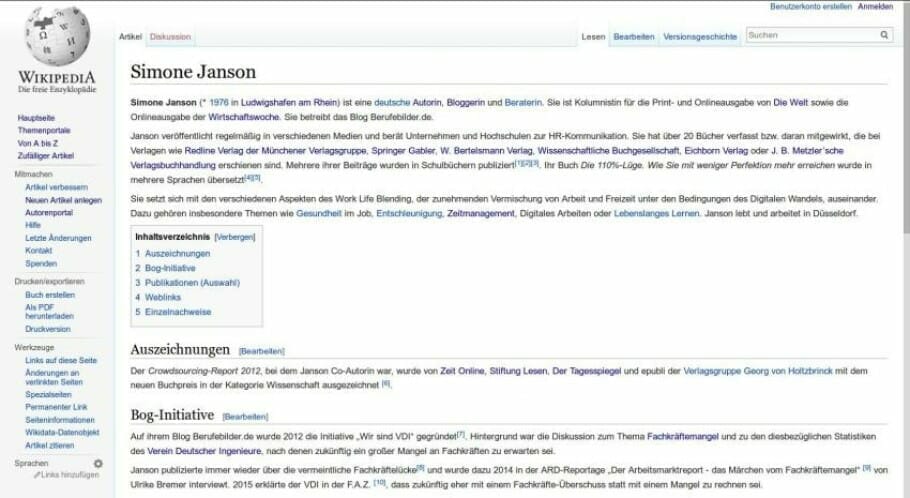910x498 pixels.
Task: Open the Der Tagesspiegel link
Action: pos(587,371)
